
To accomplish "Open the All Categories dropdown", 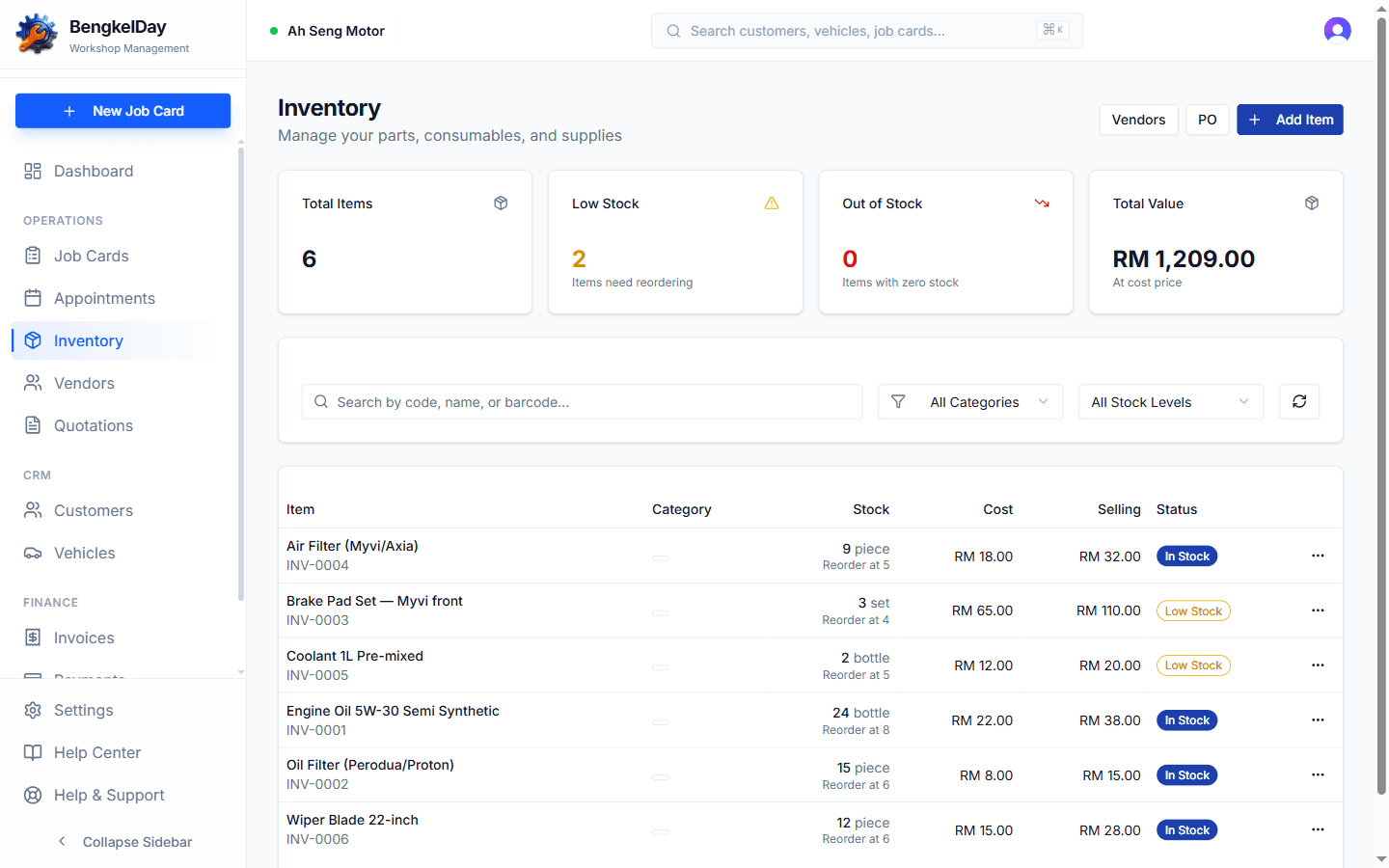I will point(970,401).
